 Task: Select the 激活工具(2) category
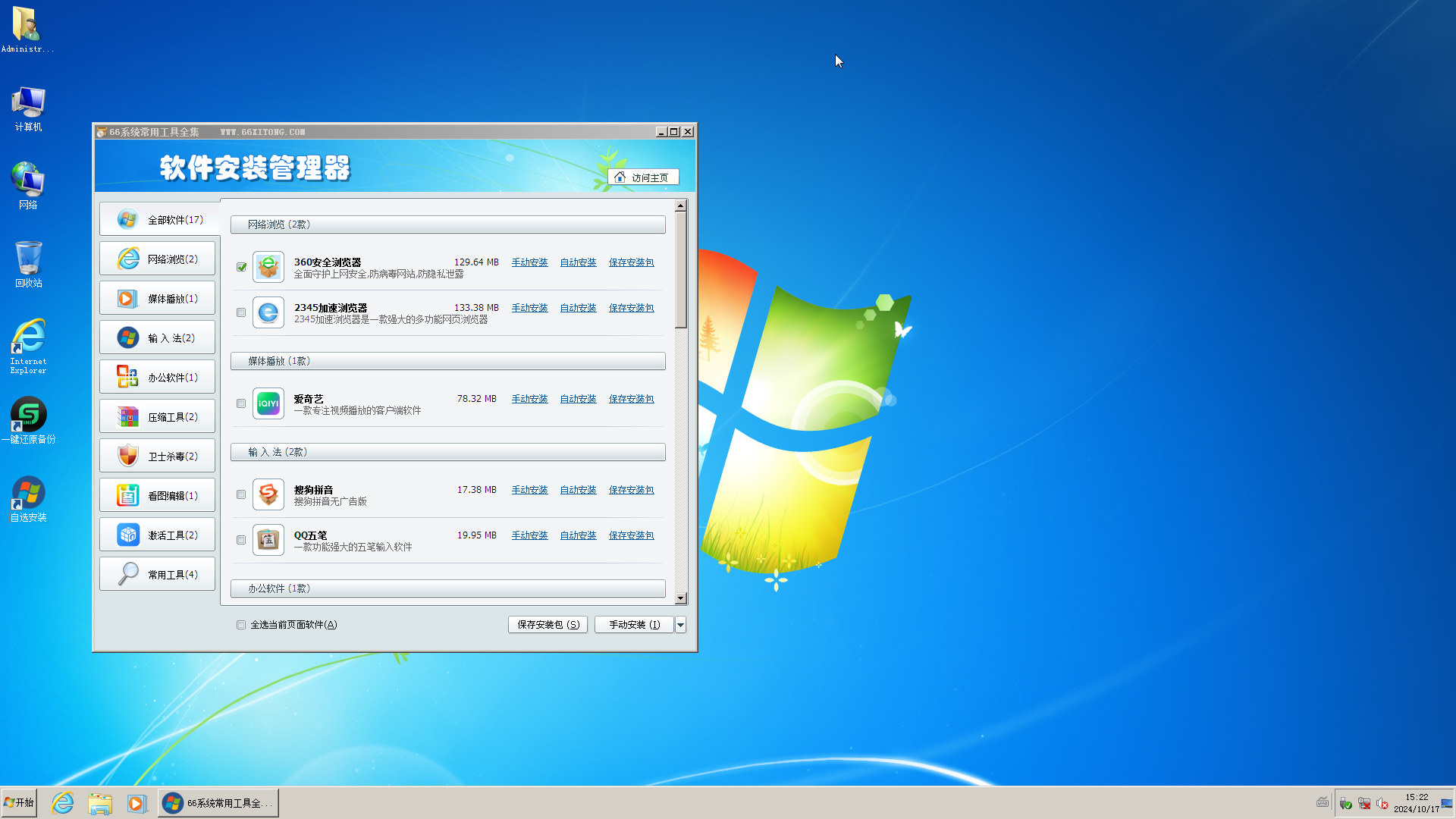coord(157,535)
